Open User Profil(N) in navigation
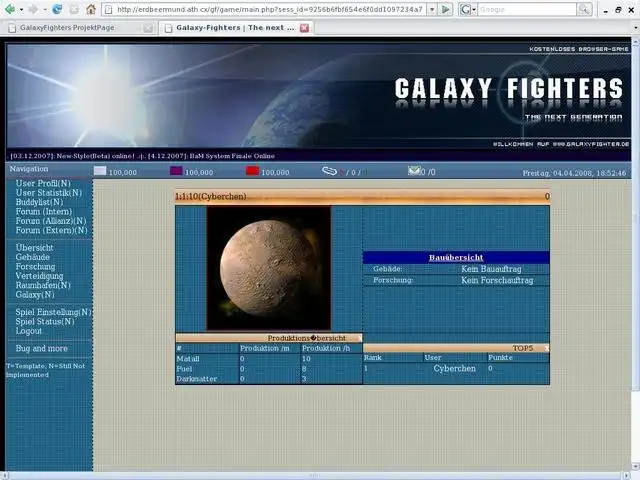This screenshot has width=640, height=480. coord(43,183)
